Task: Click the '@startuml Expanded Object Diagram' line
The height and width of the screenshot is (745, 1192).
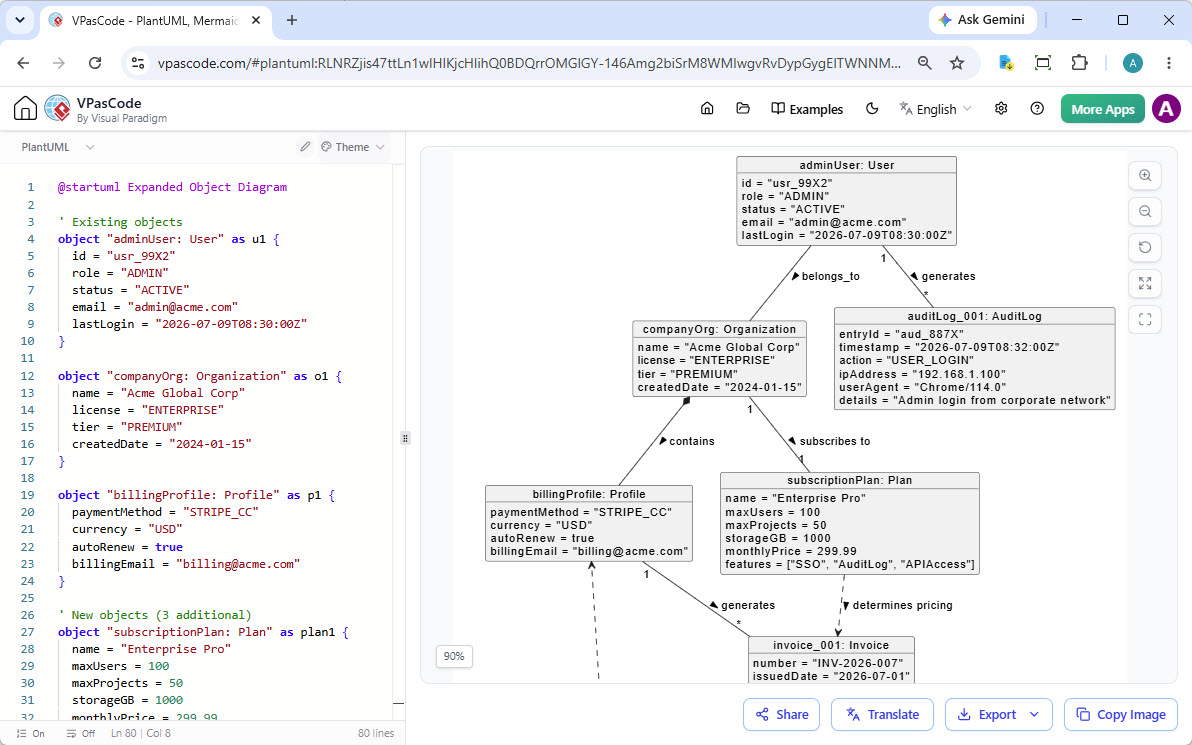Action: pos(173,187)
